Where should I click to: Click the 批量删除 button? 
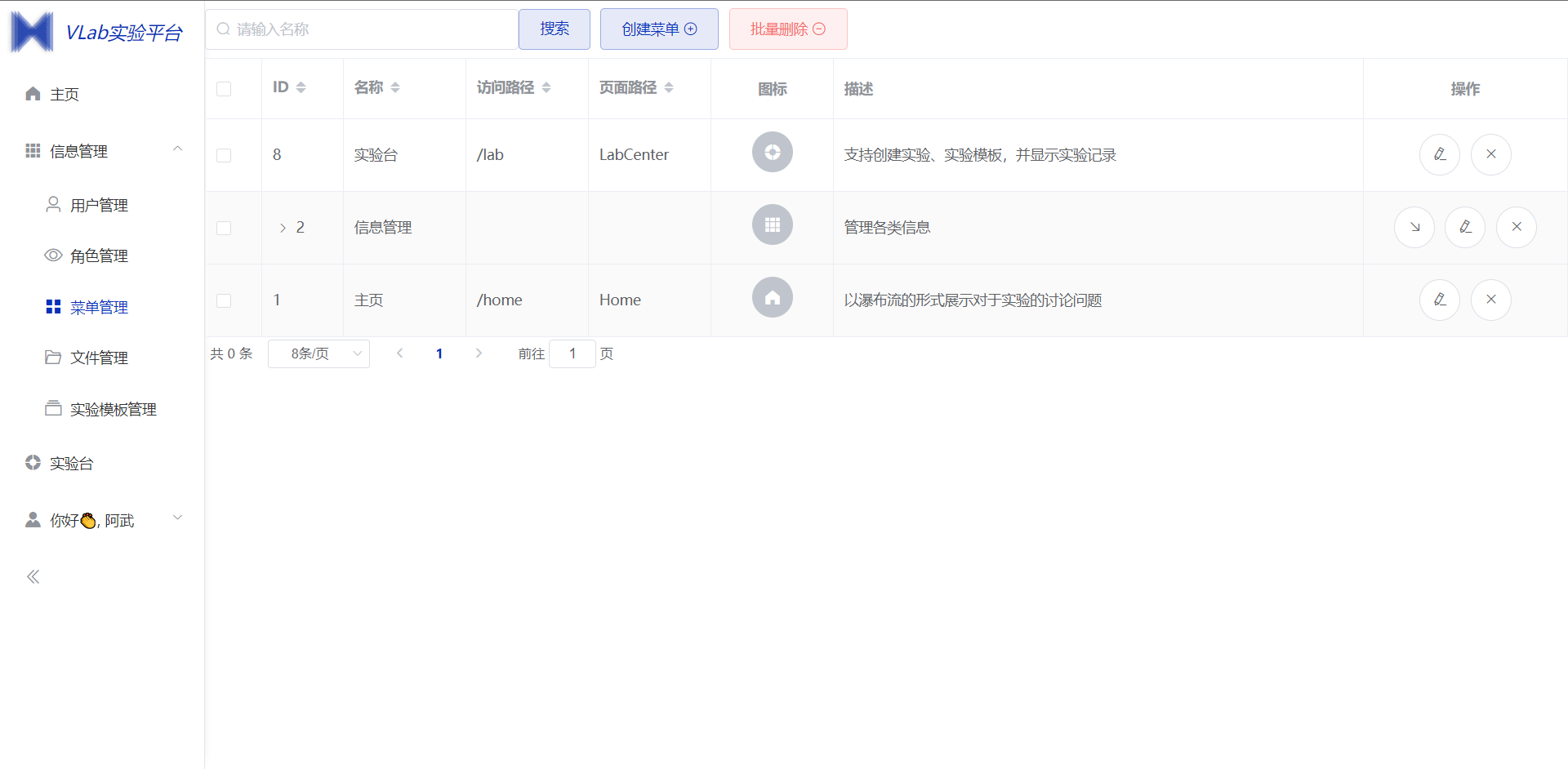tap(788, 29)
